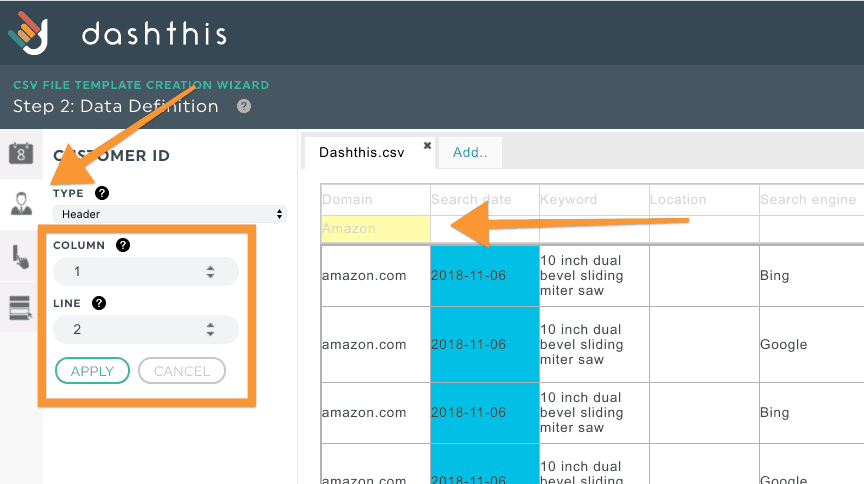Click the Add.. tab
This screenshot has height=484, width=864.
[x=469, y=153]
